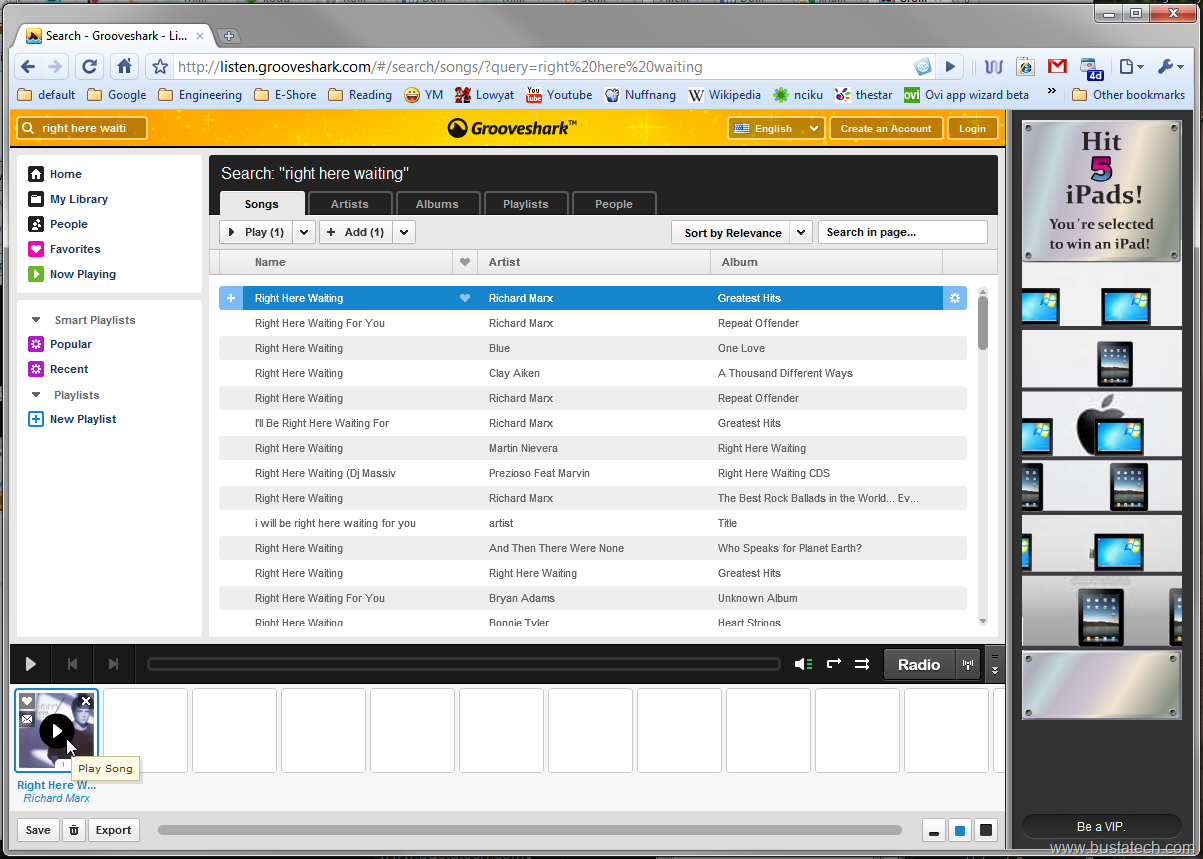The height and width of the screenshot is (859, 1203).
Task: Select the Songs tab
Action: click(262, 204)
